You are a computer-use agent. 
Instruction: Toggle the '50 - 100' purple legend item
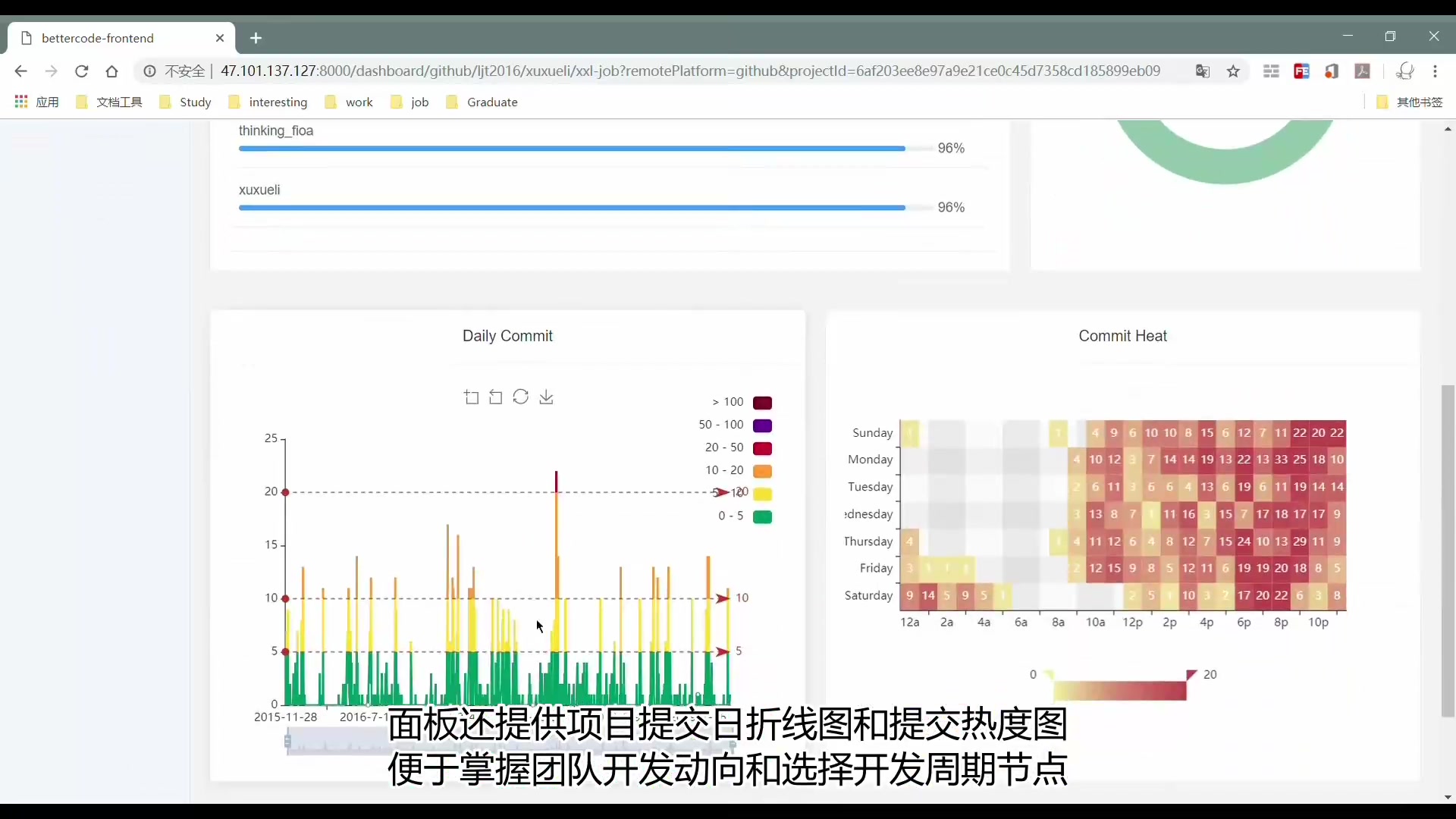(762, 425)
